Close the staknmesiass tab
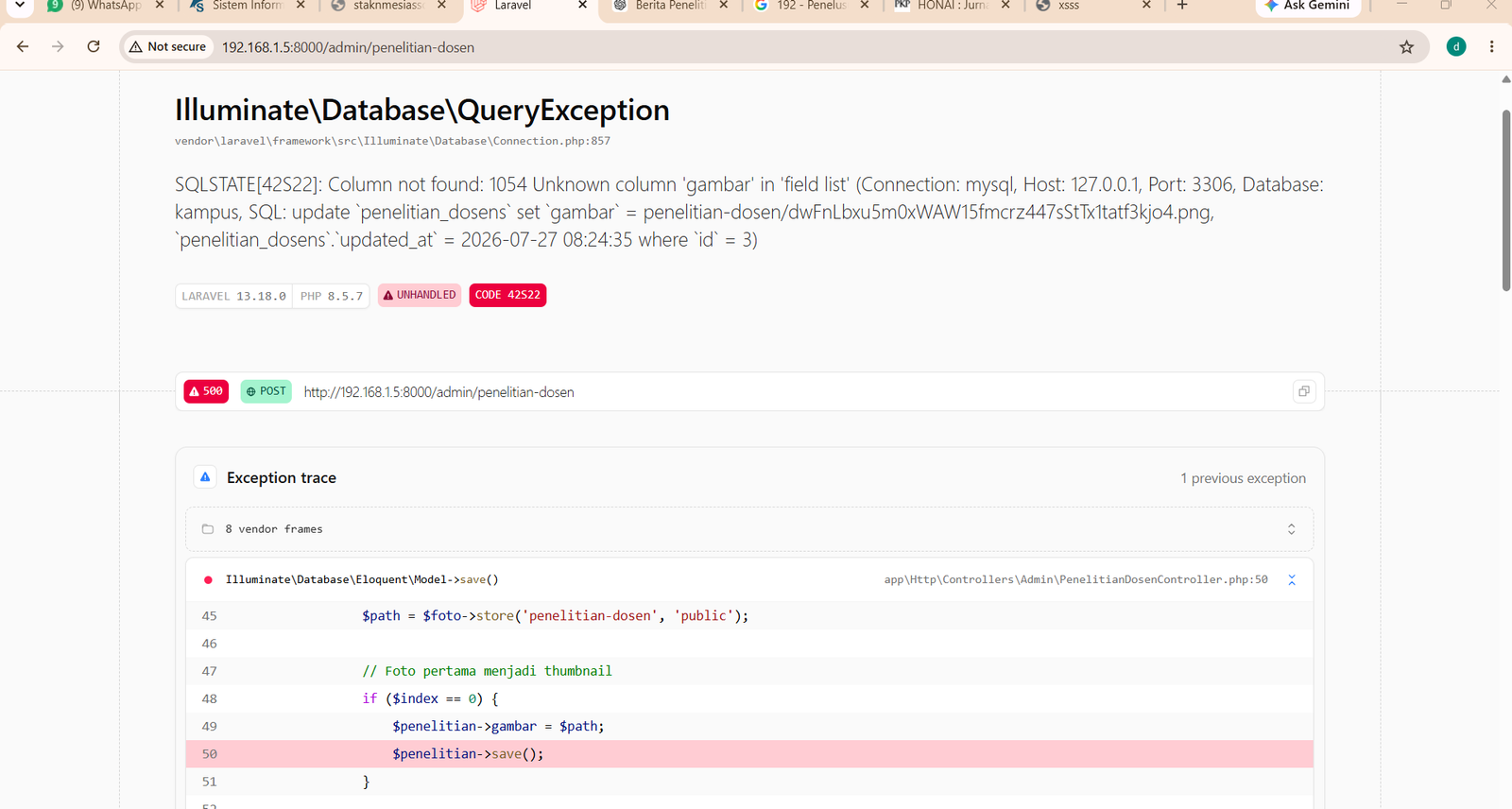Viewport: 1512px width, 809px height. tap(441, 6)
